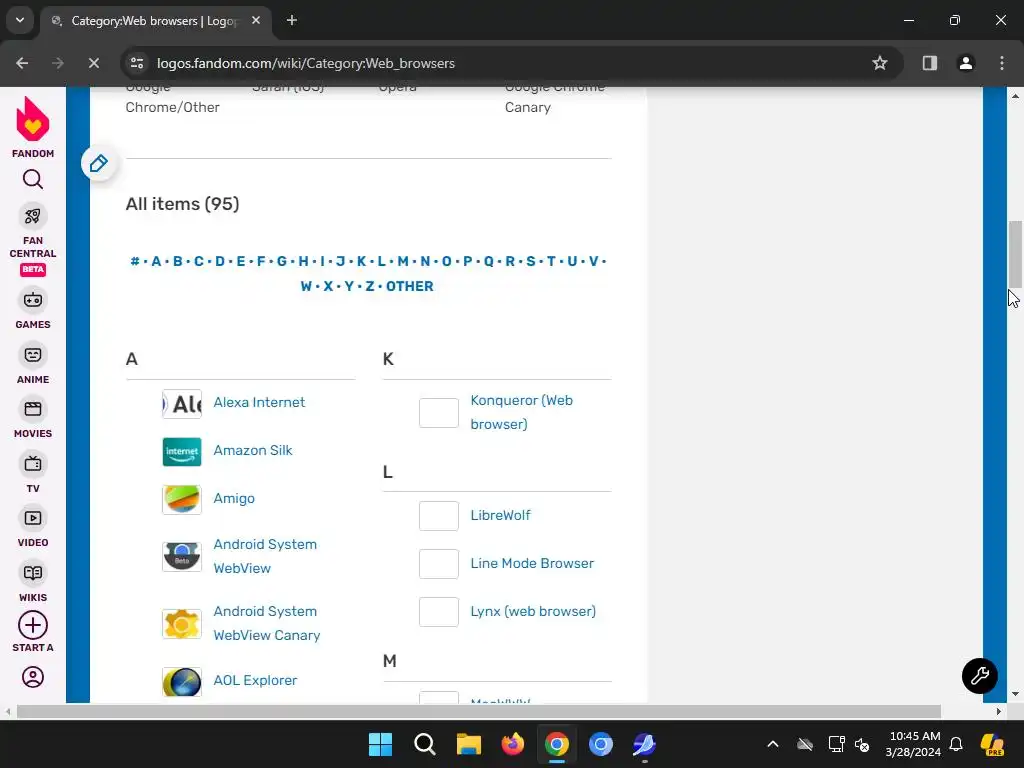
Task: Open Fan Central rocket icon
Action: pos(33,216)
